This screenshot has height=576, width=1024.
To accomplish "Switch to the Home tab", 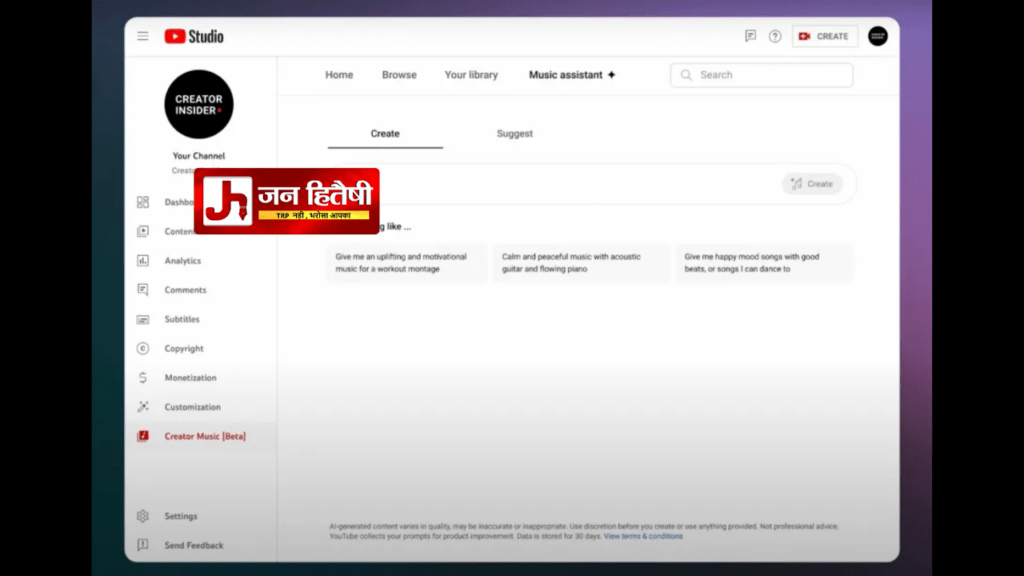I will (339, 75).
